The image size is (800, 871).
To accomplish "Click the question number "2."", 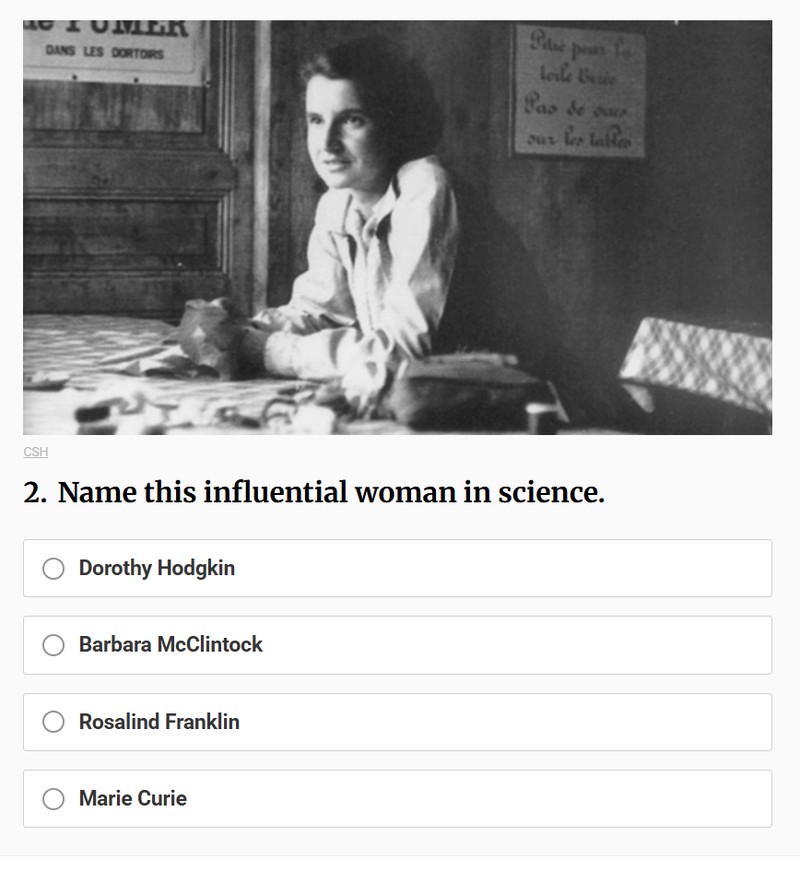I will (x=35, y=493).
